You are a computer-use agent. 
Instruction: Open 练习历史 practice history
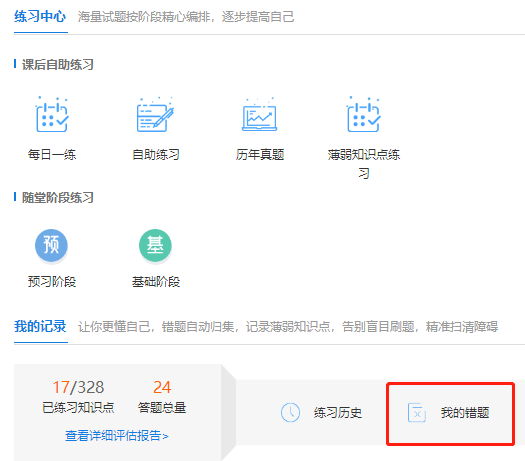pos(338,412)
